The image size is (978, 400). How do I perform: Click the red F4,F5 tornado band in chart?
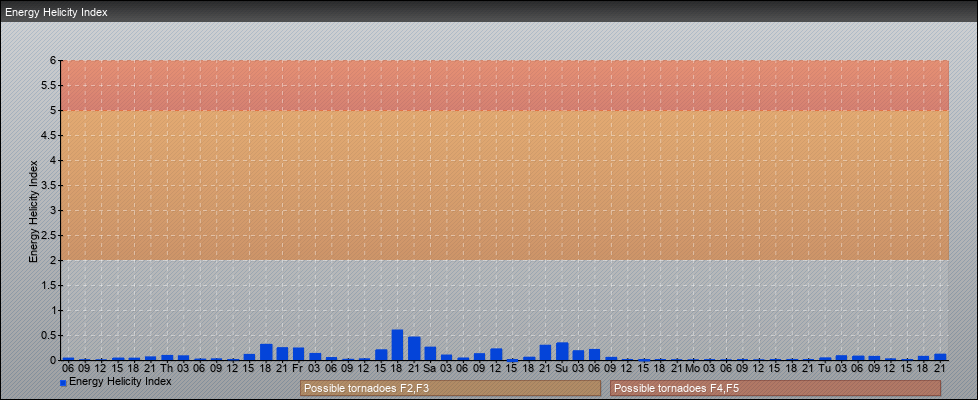point(505,85)
